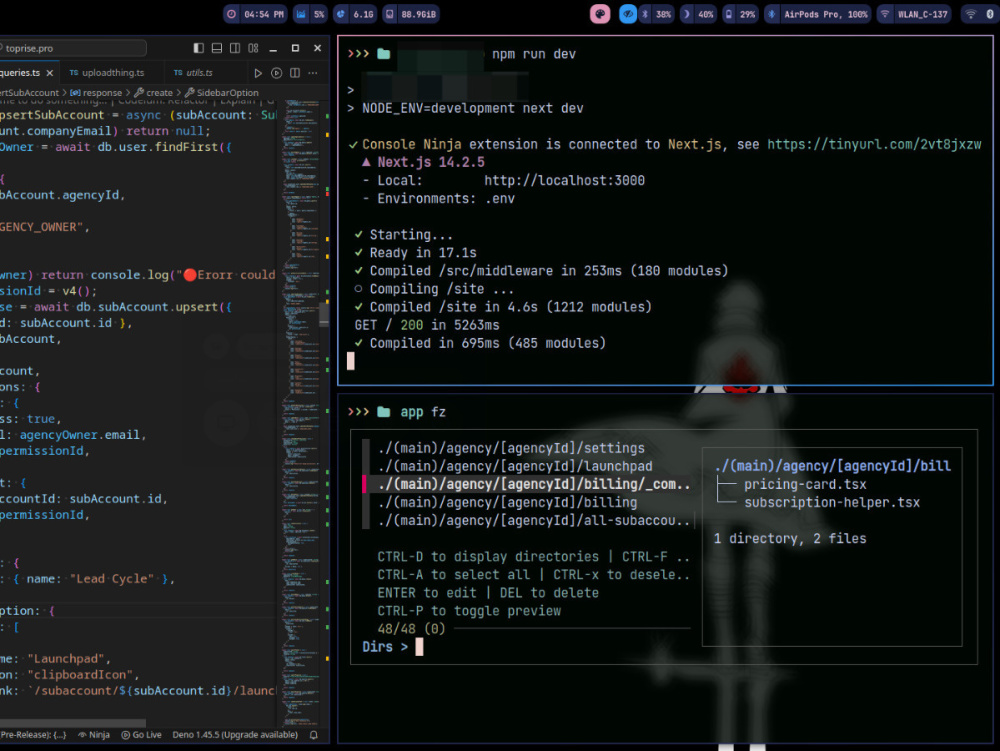Toggle the blue eye-slash icon
The height and width of the screenshot is (751, 1000).
click(628, 14)
